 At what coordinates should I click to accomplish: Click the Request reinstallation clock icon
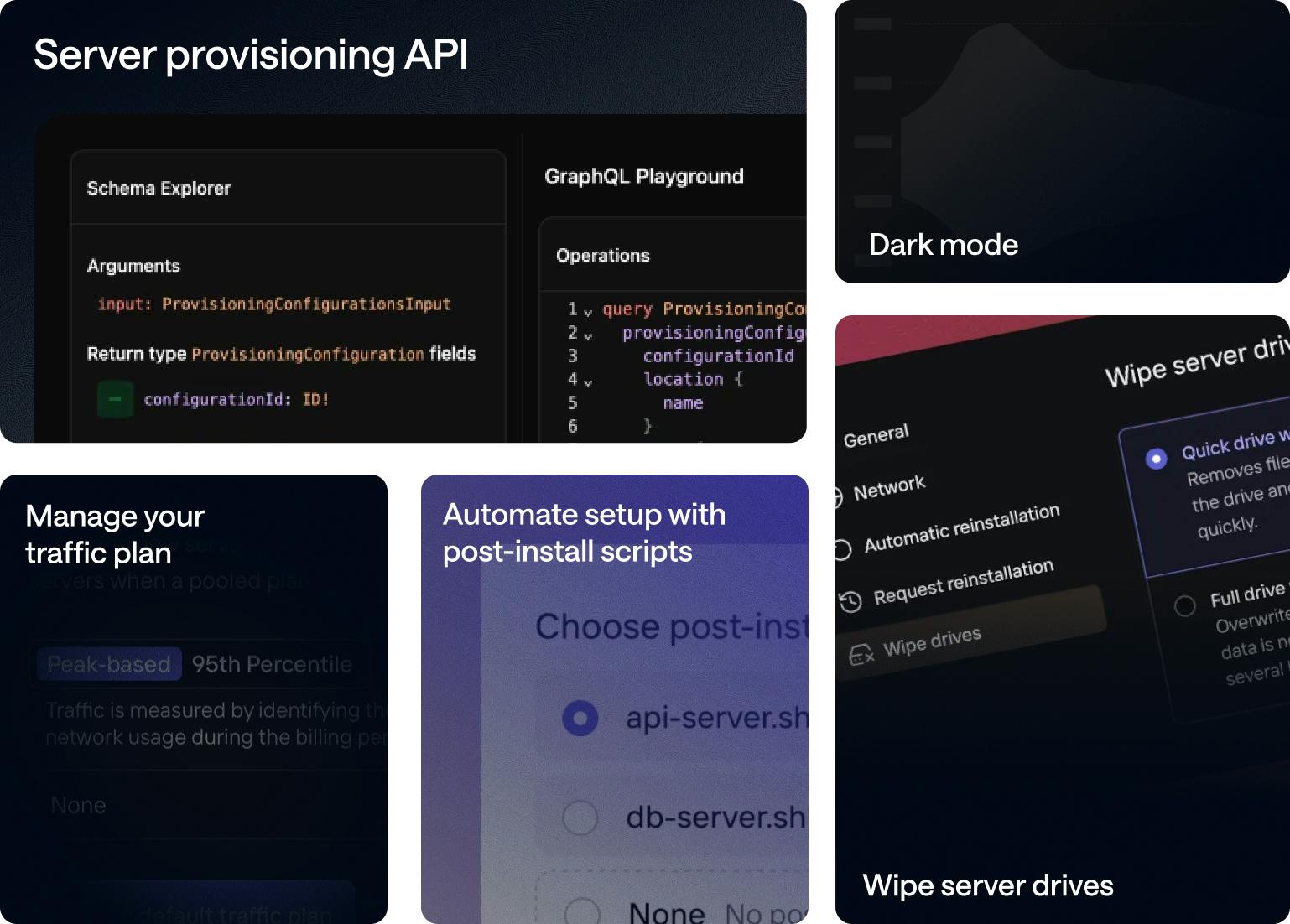pos(850,600)
